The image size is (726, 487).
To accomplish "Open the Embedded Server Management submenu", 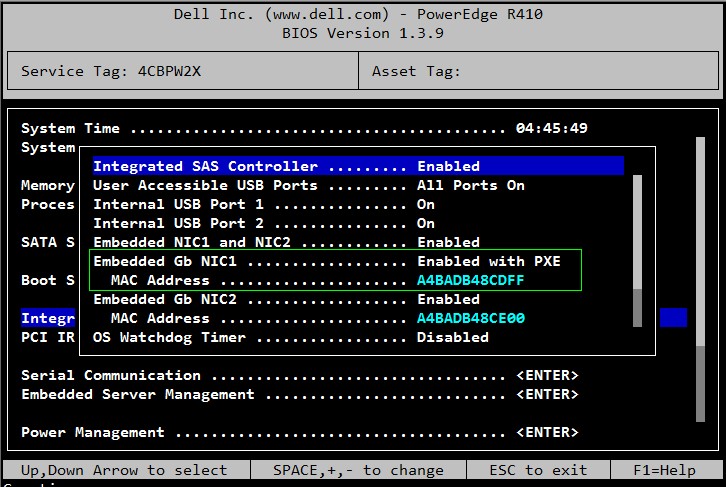I will coord(300,394).
